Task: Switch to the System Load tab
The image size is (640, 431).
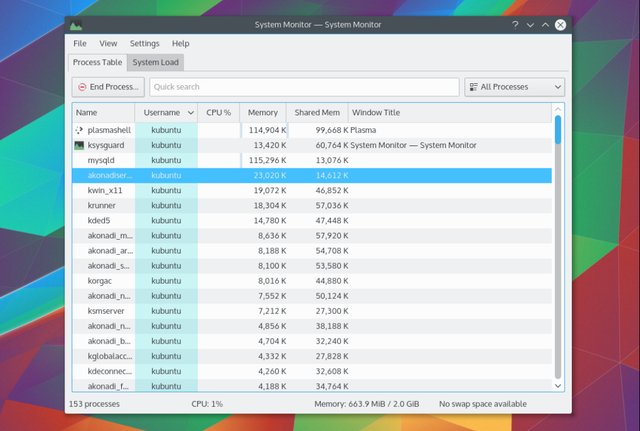Action: pos(156,62)
